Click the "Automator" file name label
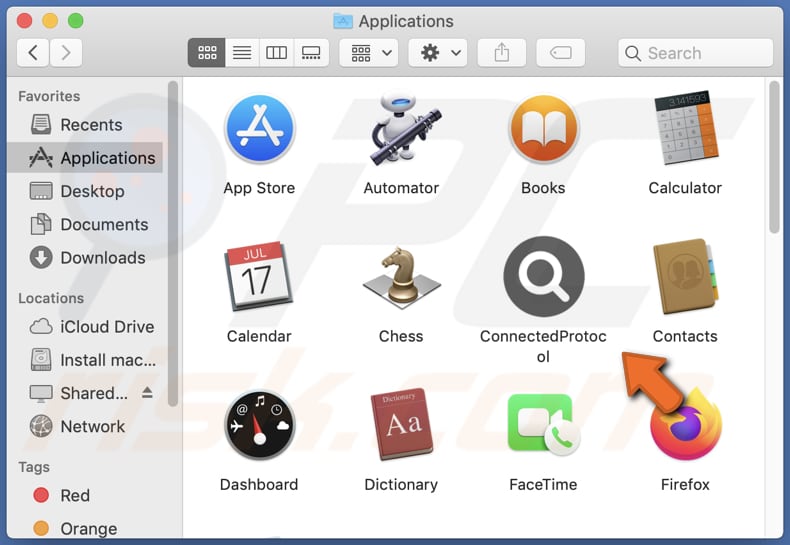Image resolution: width=790 pixels, height=545 pixels. coord(401,188)
